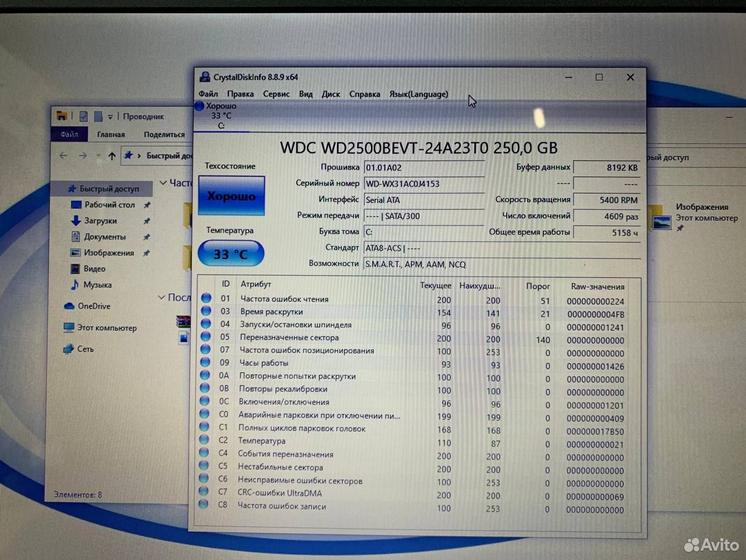Image resolution: width=746 pixels, height=560 pixels.
Task: Click the Буфер данных value 8192 KB
Action: point(607,167)
